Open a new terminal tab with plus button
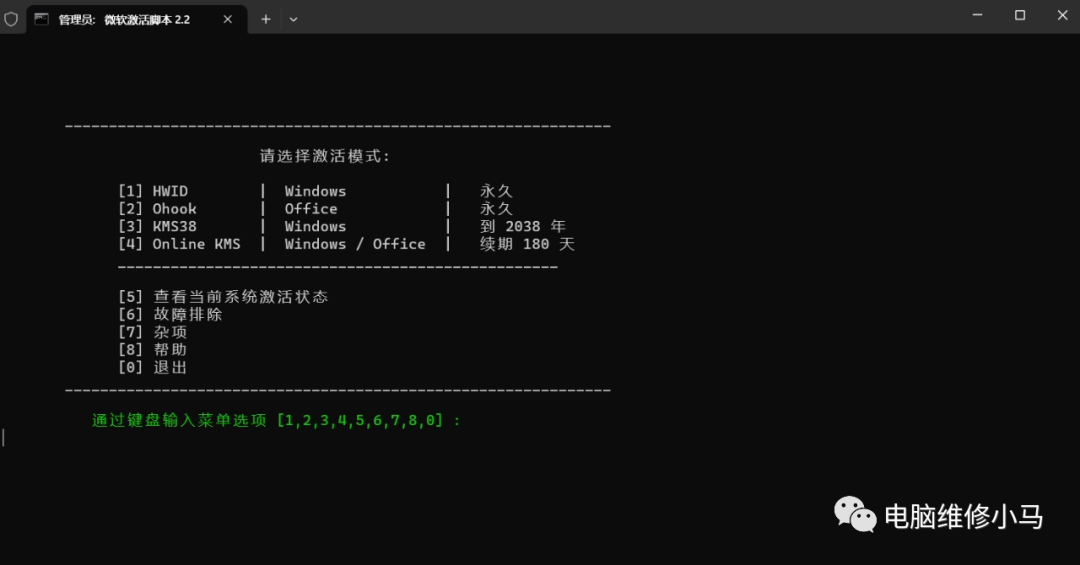This screenshot has height=565, width=1080. coord(266,19)
